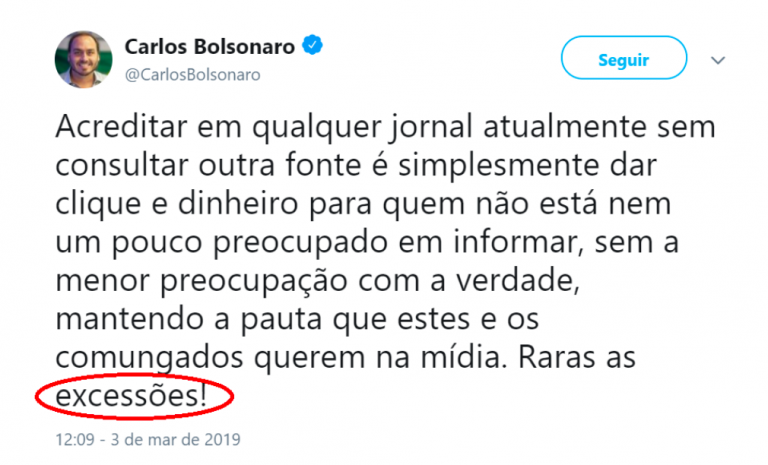Expand the tweet options chevron arrow
768x465 pixels.
tap(717, 61)
